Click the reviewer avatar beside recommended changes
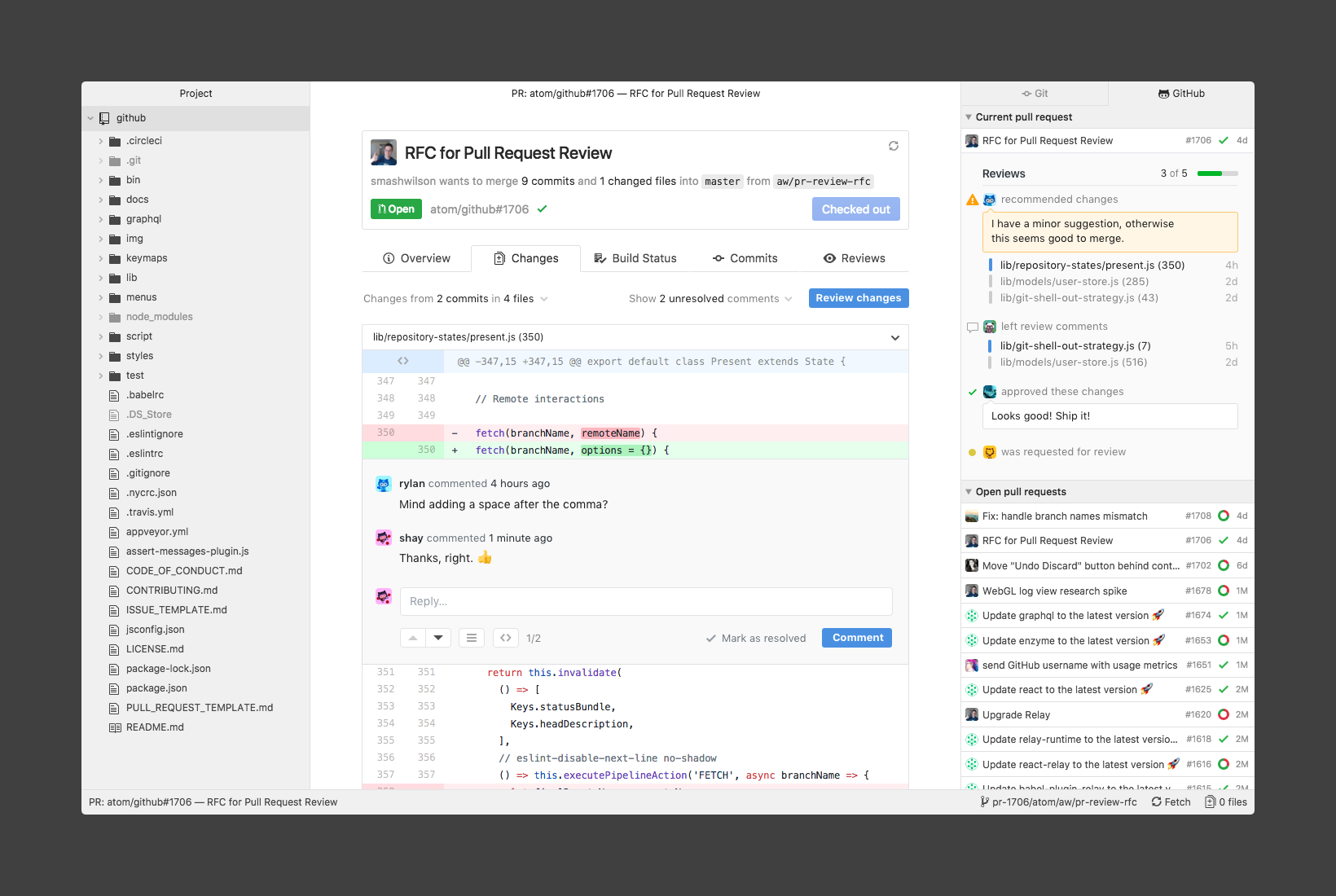1336x896 pixels. [990, 200]
